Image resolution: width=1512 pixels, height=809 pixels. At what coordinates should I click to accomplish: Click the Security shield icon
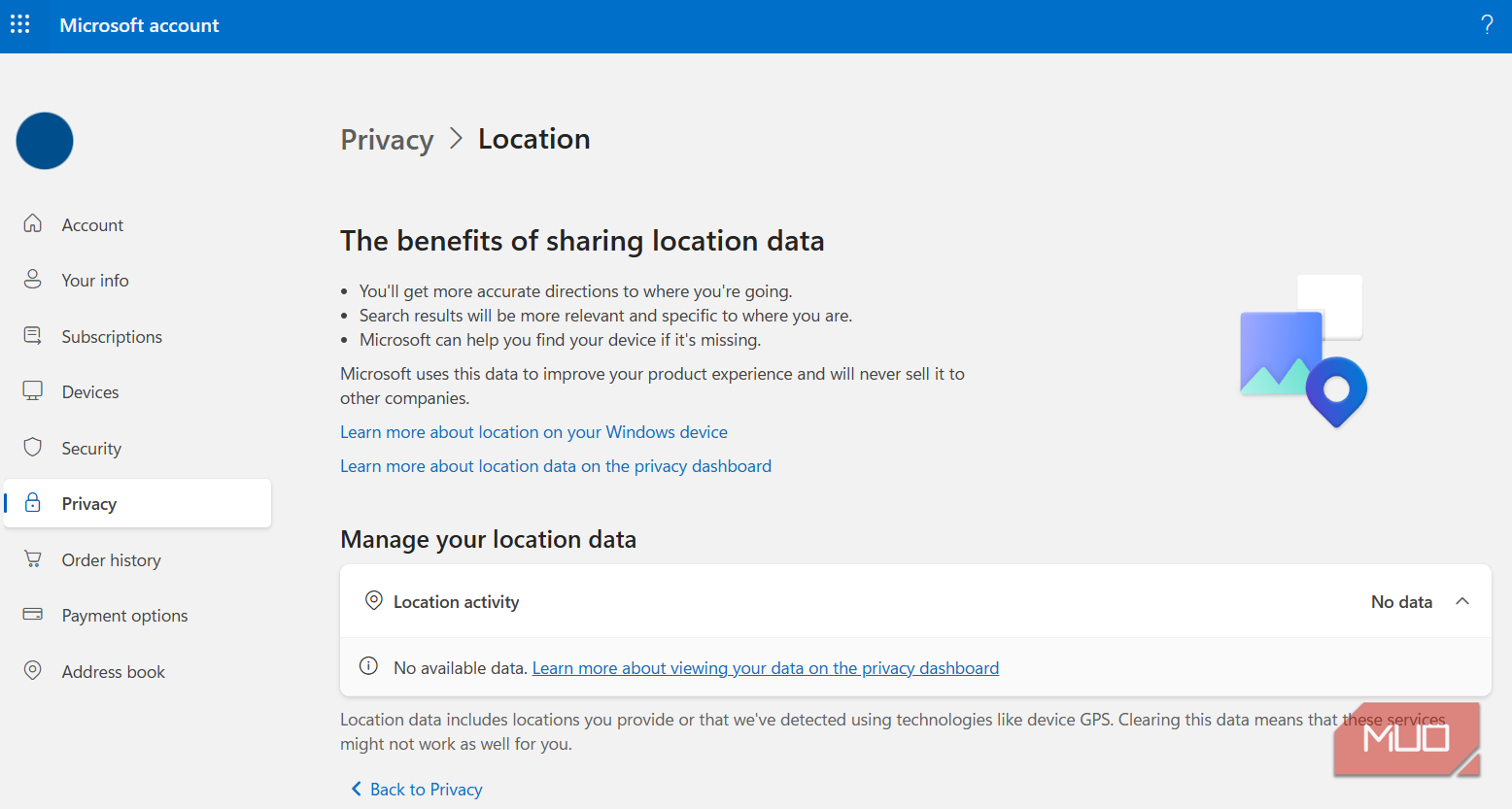pos(33,447)
